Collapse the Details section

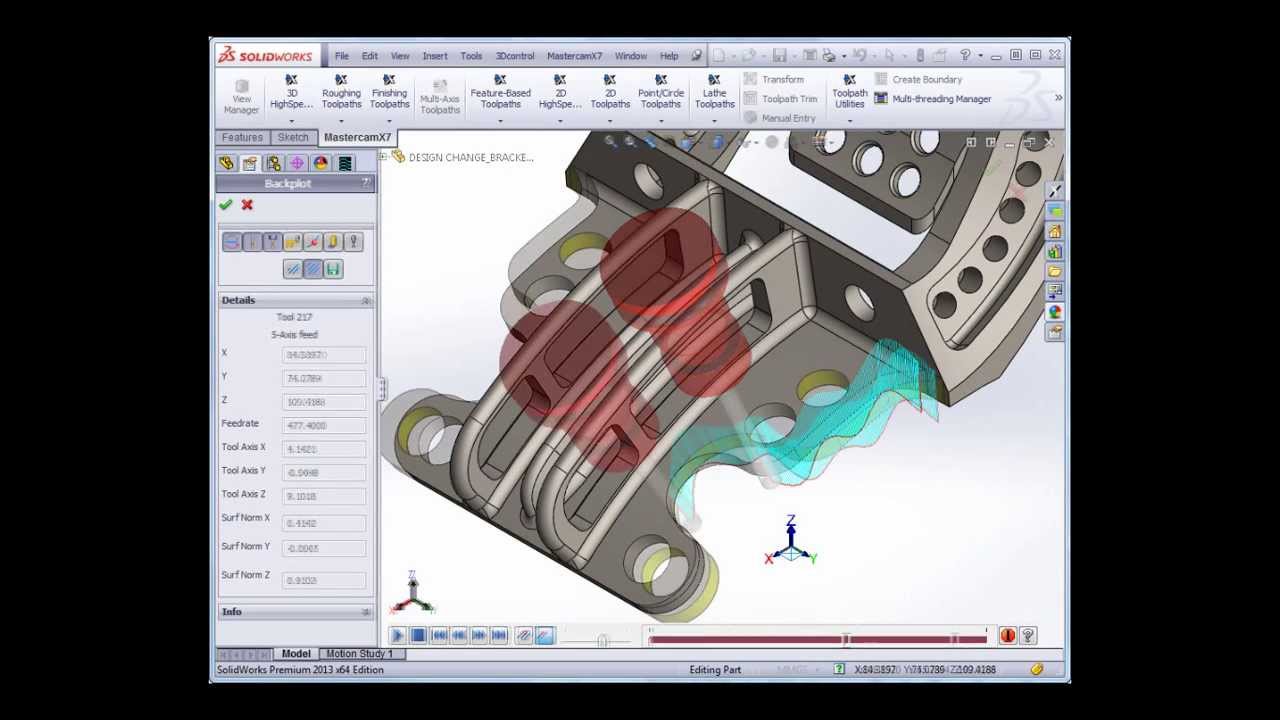pyautogui.click(x=365, y=301)
